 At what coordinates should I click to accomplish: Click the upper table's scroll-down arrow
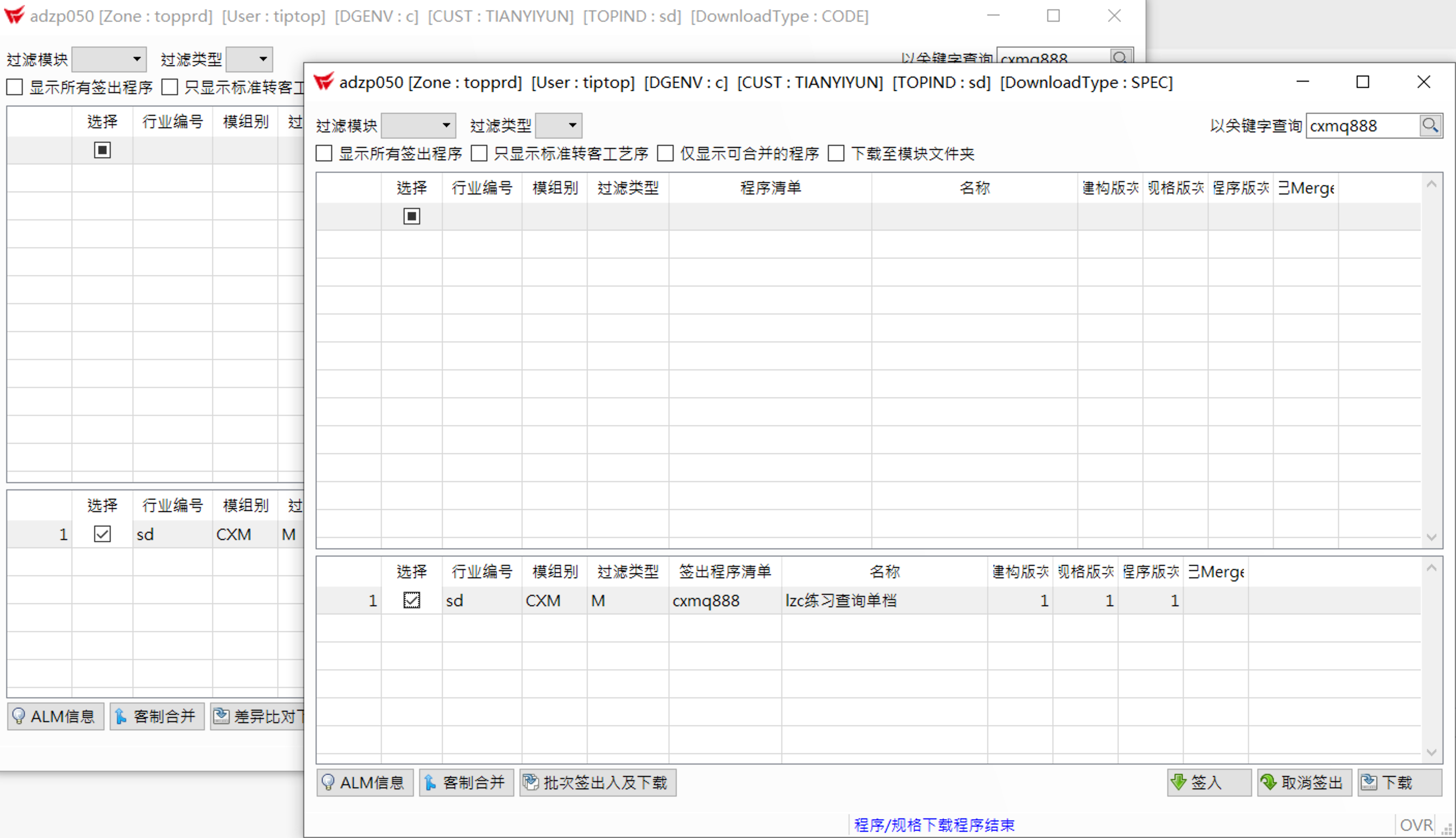(1432, 537)
